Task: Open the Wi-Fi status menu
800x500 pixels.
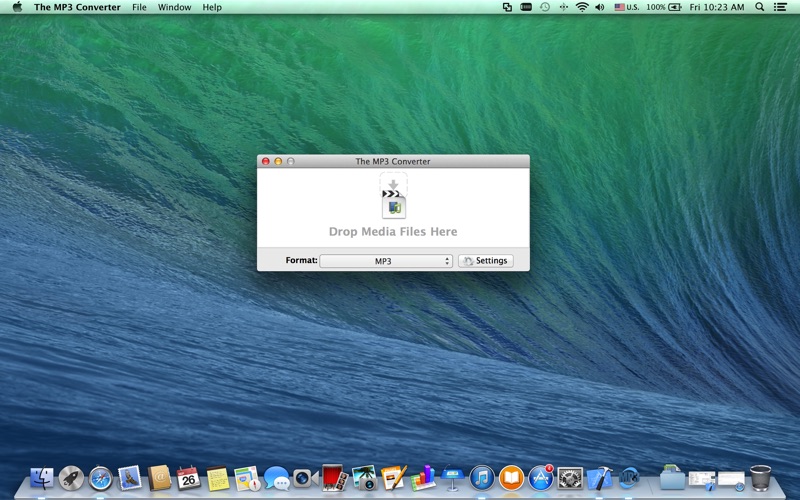Action: [x=582, y=7]
